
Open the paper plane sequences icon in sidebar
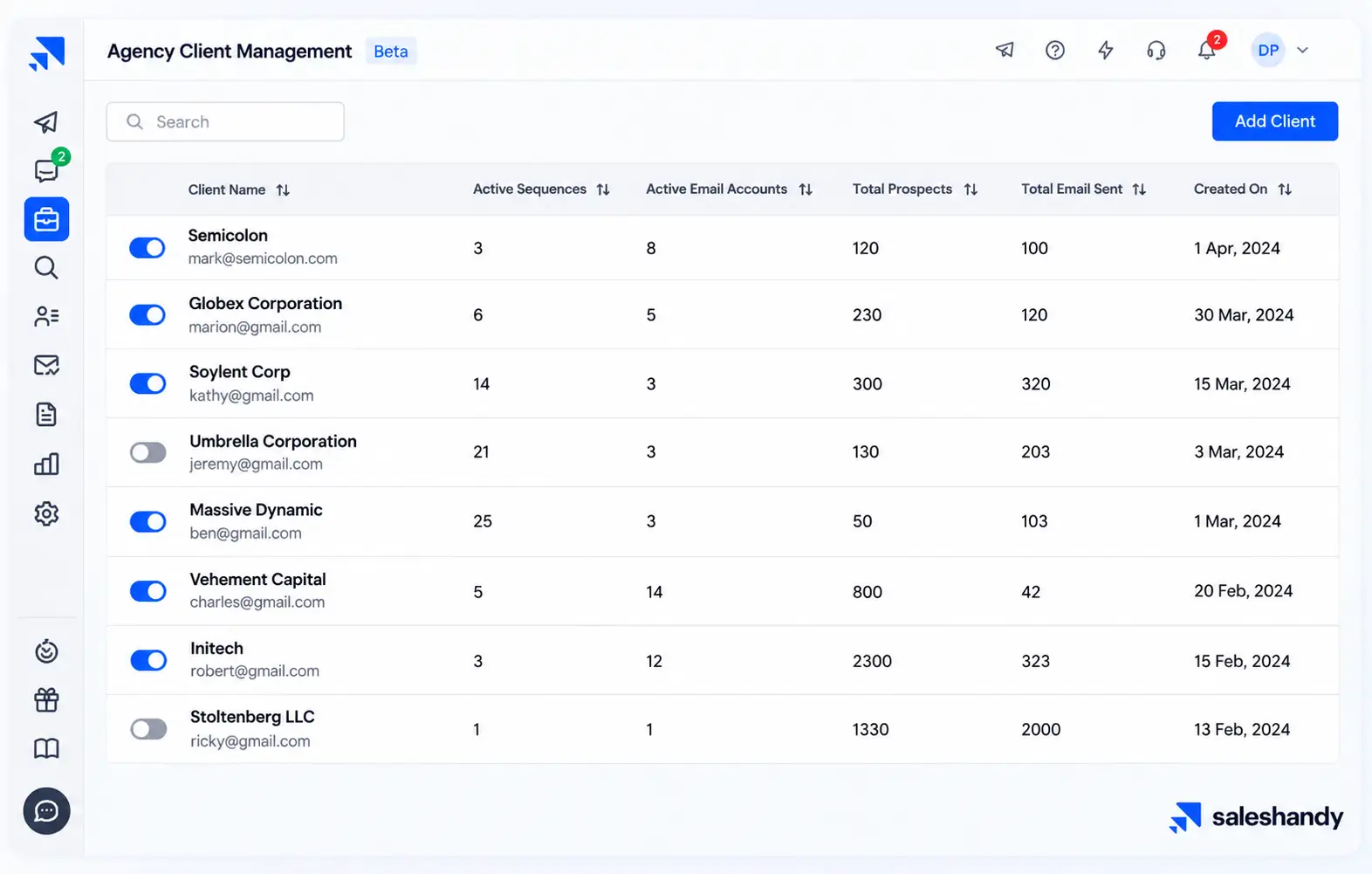tap(46, 122)
